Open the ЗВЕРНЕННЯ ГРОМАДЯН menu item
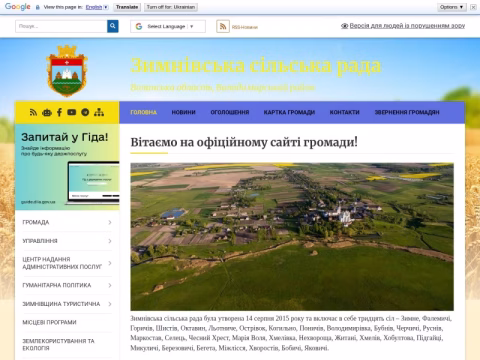Viewport: 480px width, 360px height. 407,112
